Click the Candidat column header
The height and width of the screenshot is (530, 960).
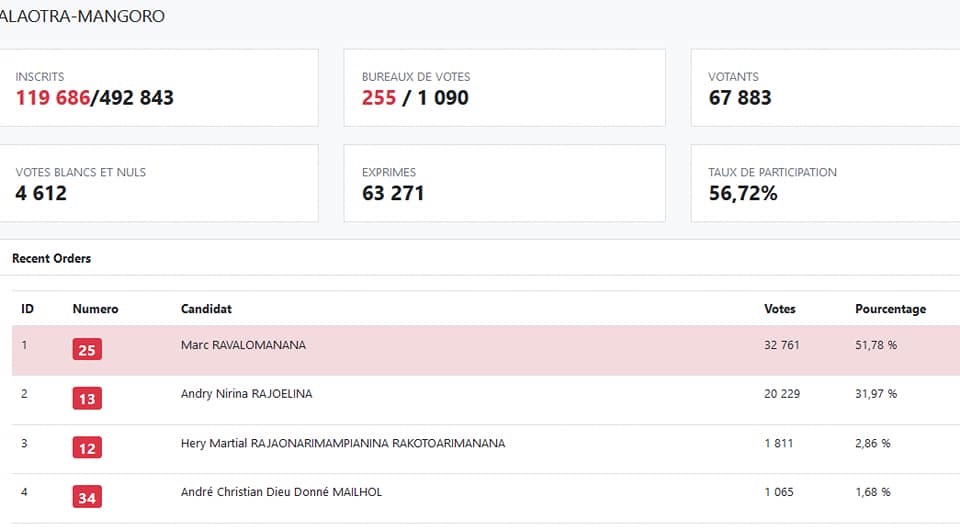[x=206, y=309]
